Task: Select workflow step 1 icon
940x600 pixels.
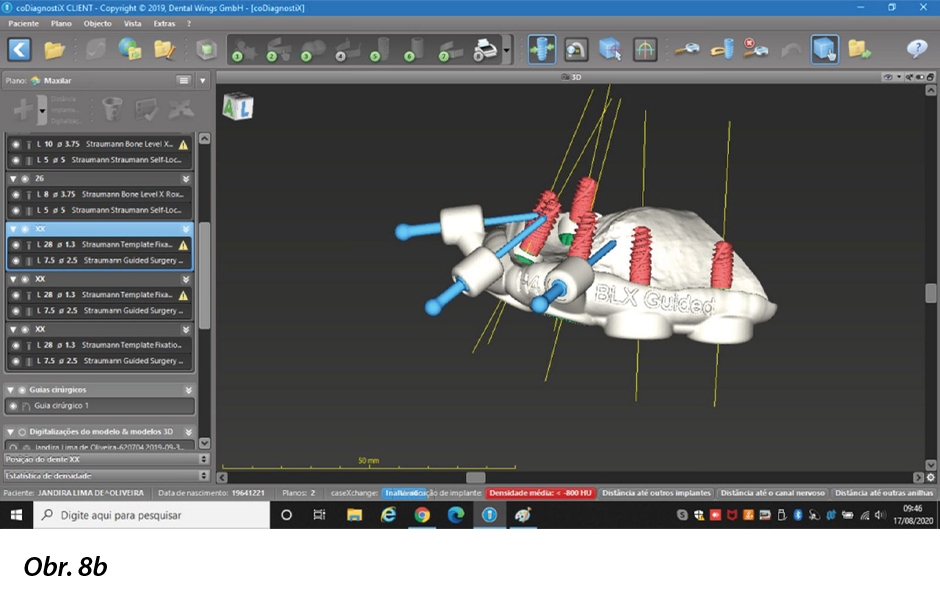Action: click(x=244, y=50)
